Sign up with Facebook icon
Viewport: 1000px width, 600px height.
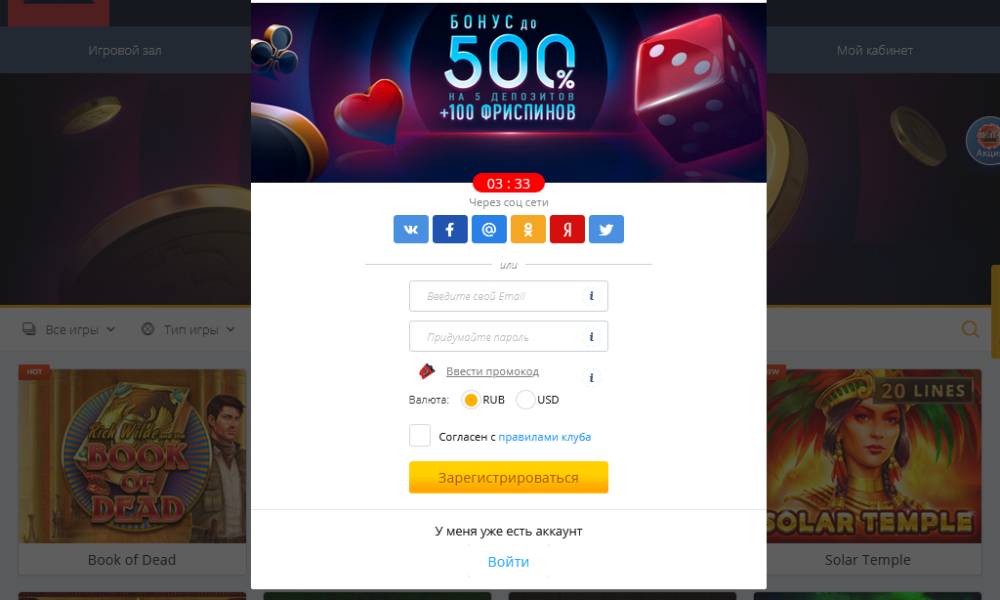450,229
